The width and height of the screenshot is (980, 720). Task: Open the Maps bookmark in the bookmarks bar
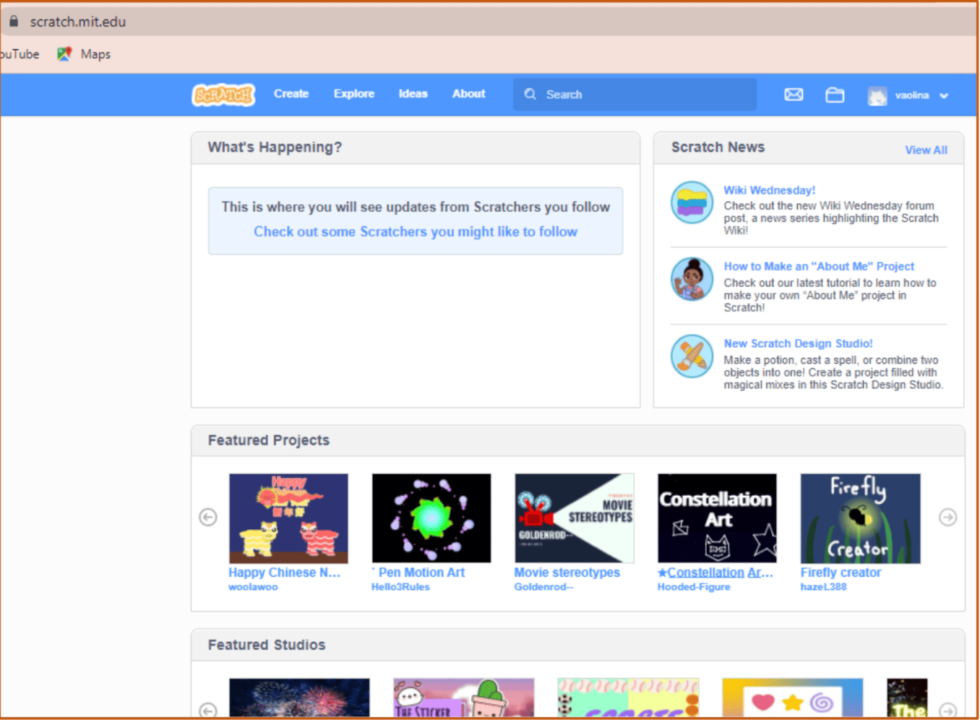[x=83, y=54]
